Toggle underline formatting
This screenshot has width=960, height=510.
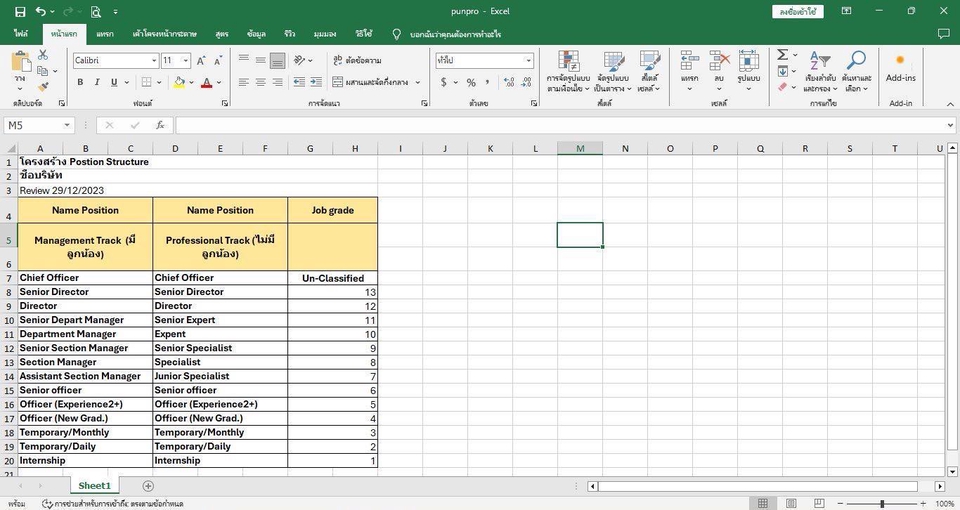(114, 82)
